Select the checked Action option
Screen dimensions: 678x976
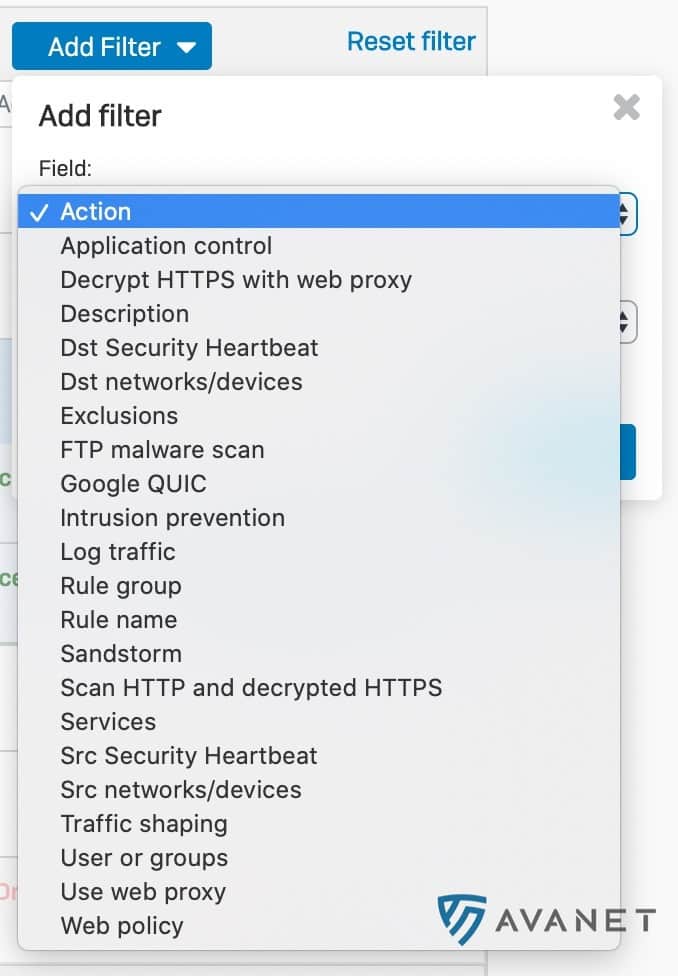pos(96,211)
